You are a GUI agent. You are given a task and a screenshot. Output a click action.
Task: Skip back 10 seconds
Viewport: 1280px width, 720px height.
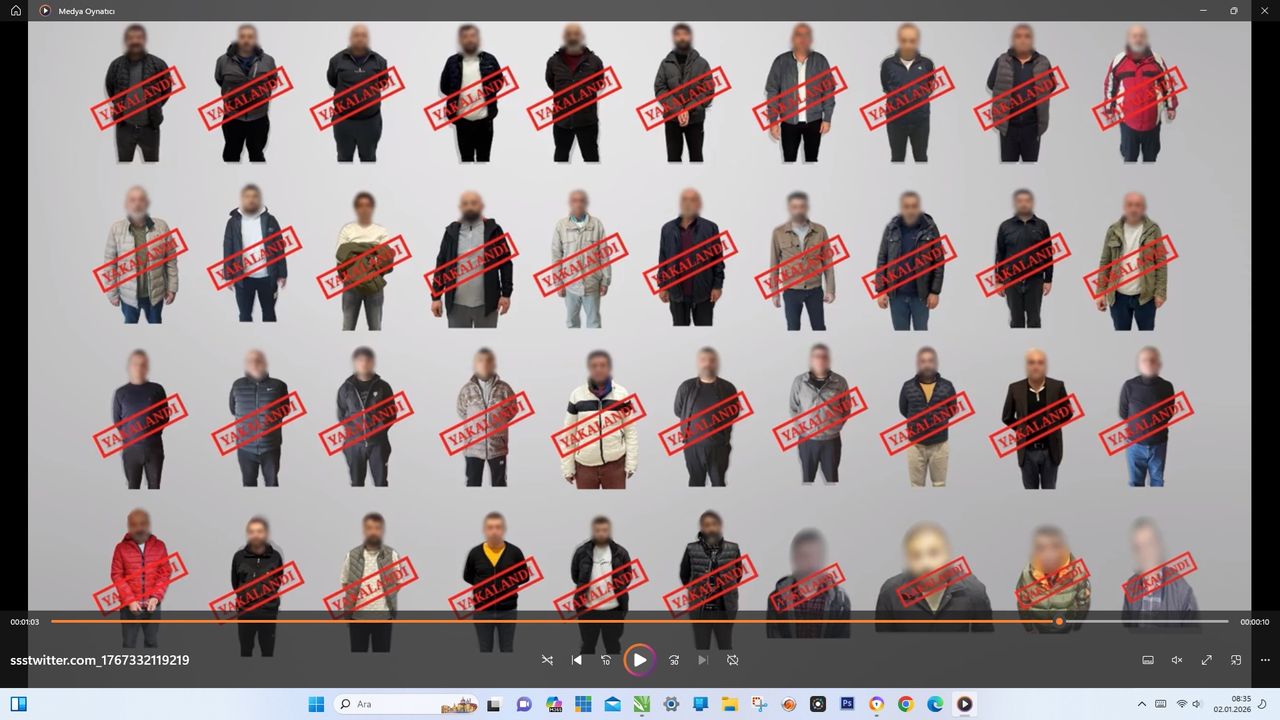pyautogui.click(x=605, y=660)
